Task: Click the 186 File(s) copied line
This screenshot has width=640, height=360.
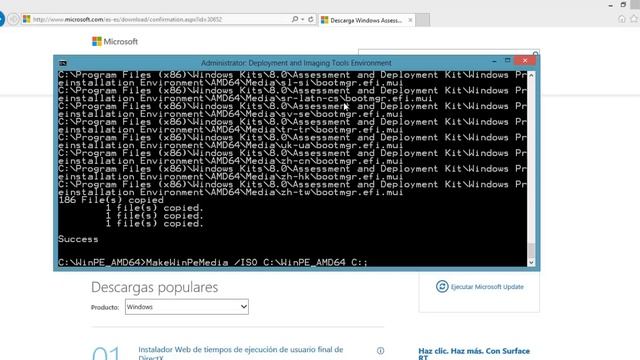Action: (x=111, y=200)
